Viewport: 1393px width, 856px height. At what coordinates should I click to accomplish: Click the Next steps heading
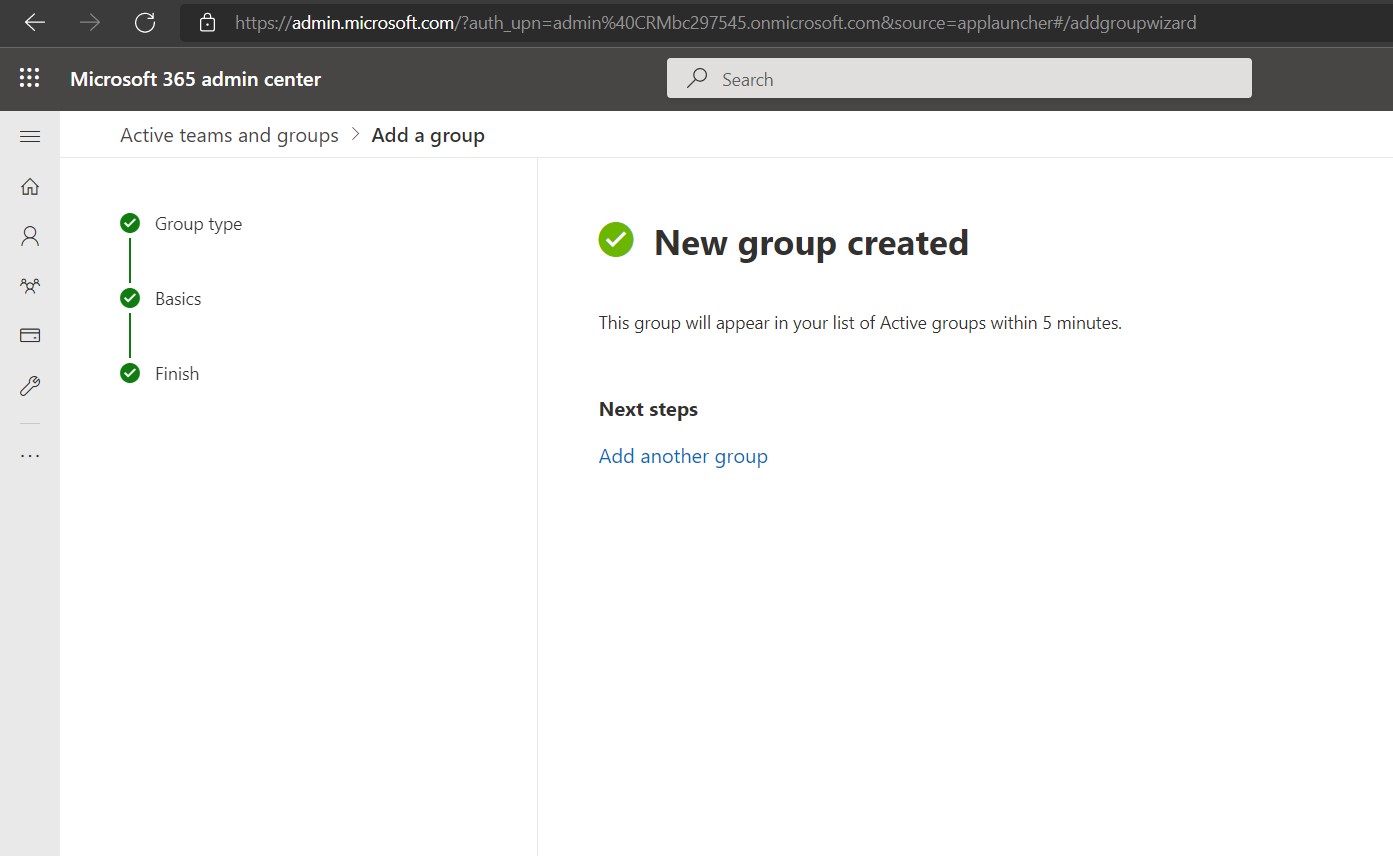[648, 409]
